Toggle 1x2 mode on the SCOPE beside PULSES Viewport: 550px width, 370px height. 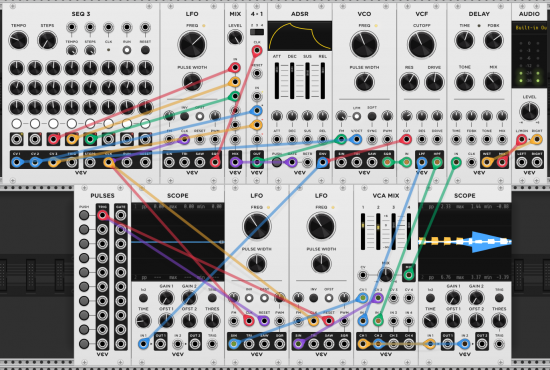click(143, 298)
